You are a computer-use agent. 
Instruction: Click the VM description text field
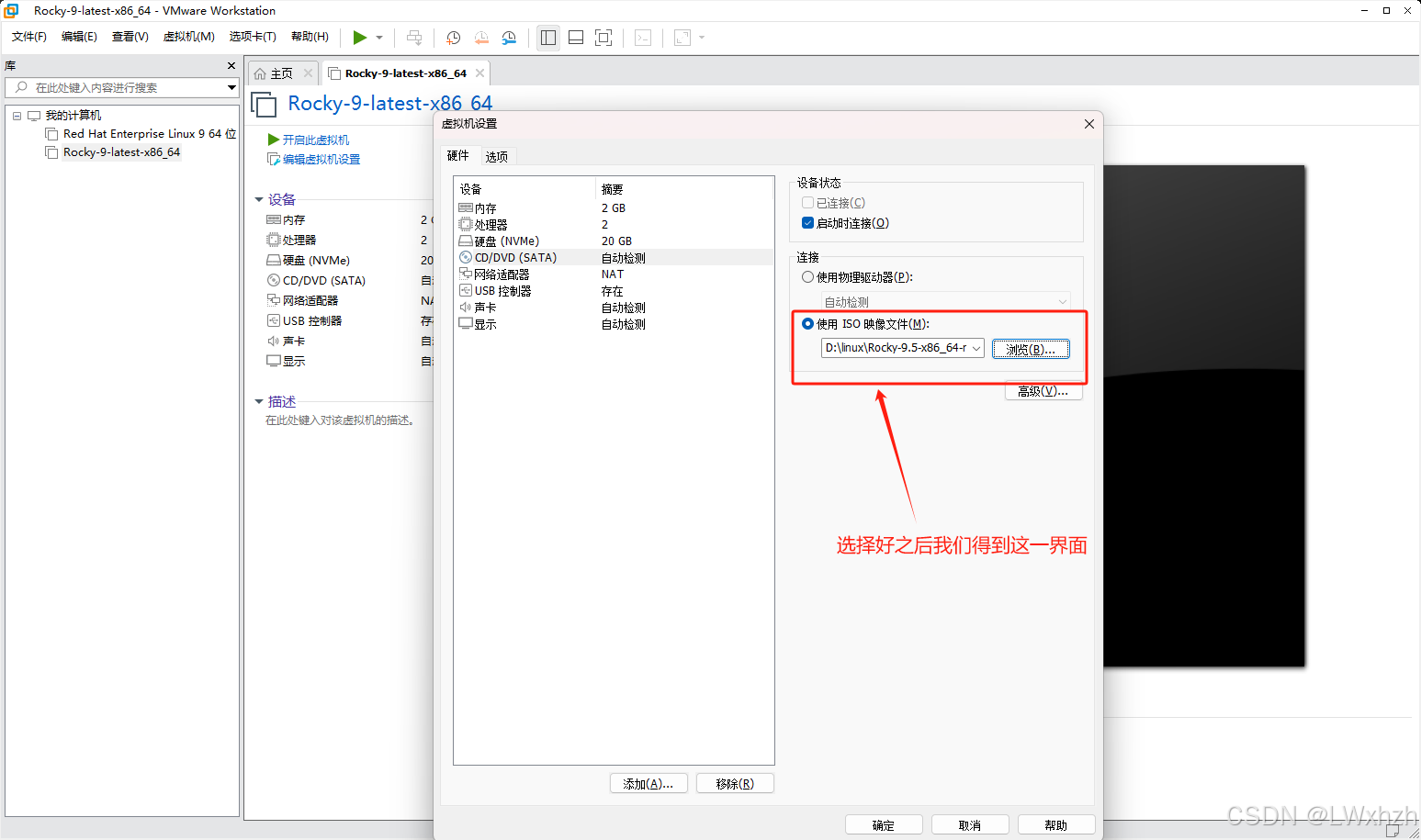point(341,420)
